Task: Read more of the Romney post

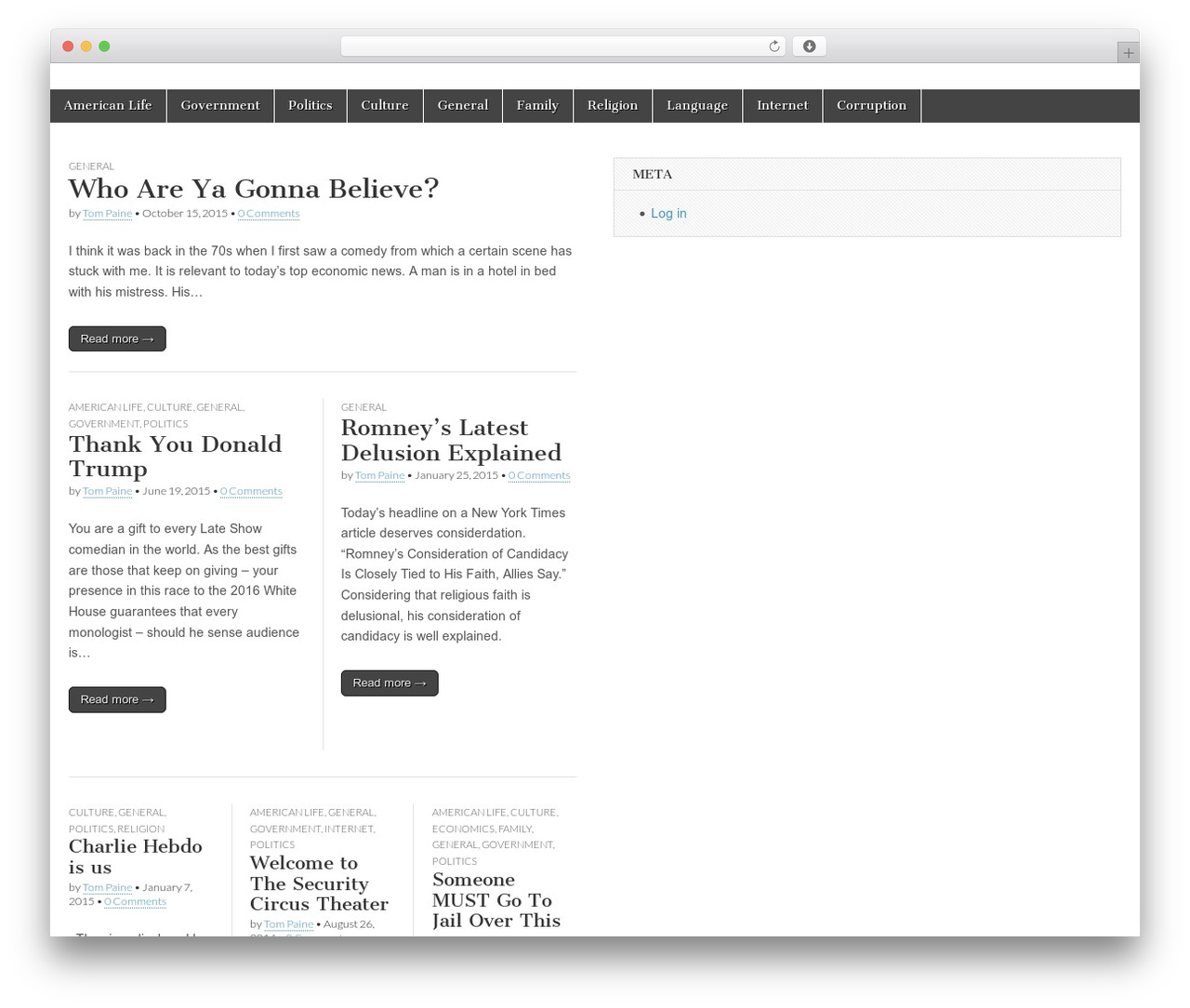Action: [390, 683]
